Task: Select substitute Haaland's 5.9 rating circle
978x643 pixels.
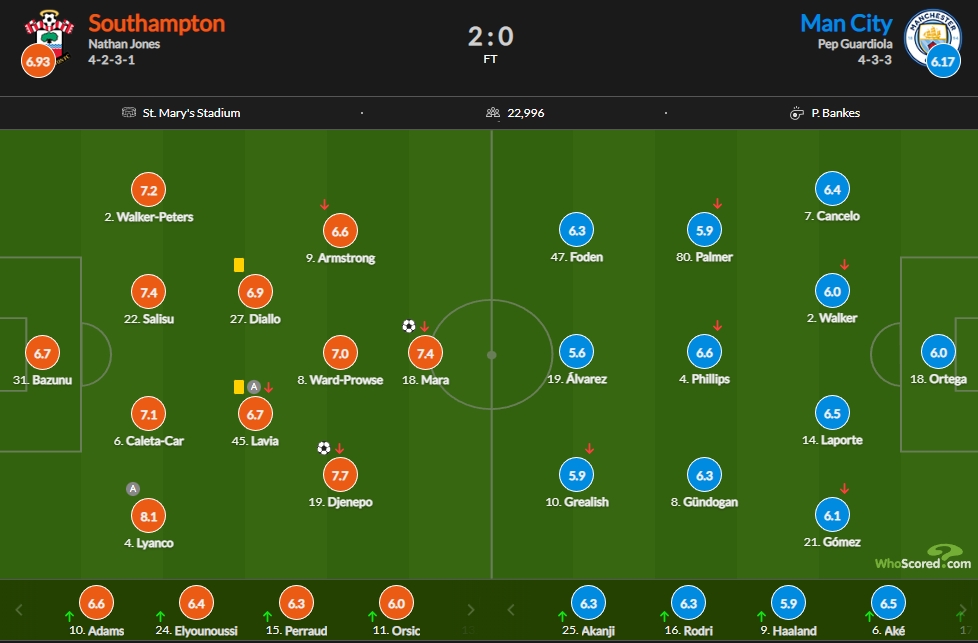Action: (788, 603)
